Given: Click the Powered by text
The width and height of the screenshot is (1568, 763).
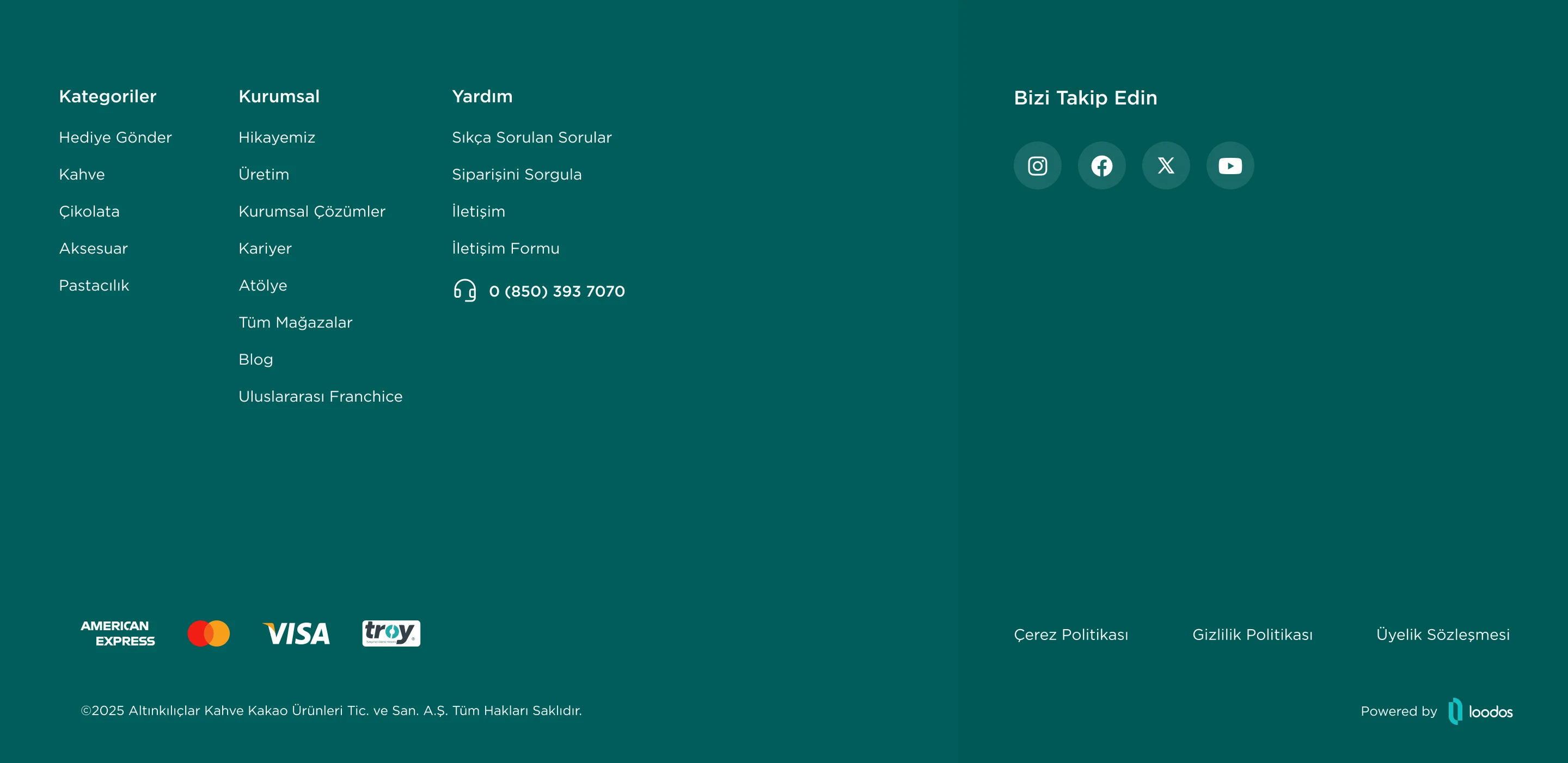Looking at the screenshot, I should tap(1399, 711).
